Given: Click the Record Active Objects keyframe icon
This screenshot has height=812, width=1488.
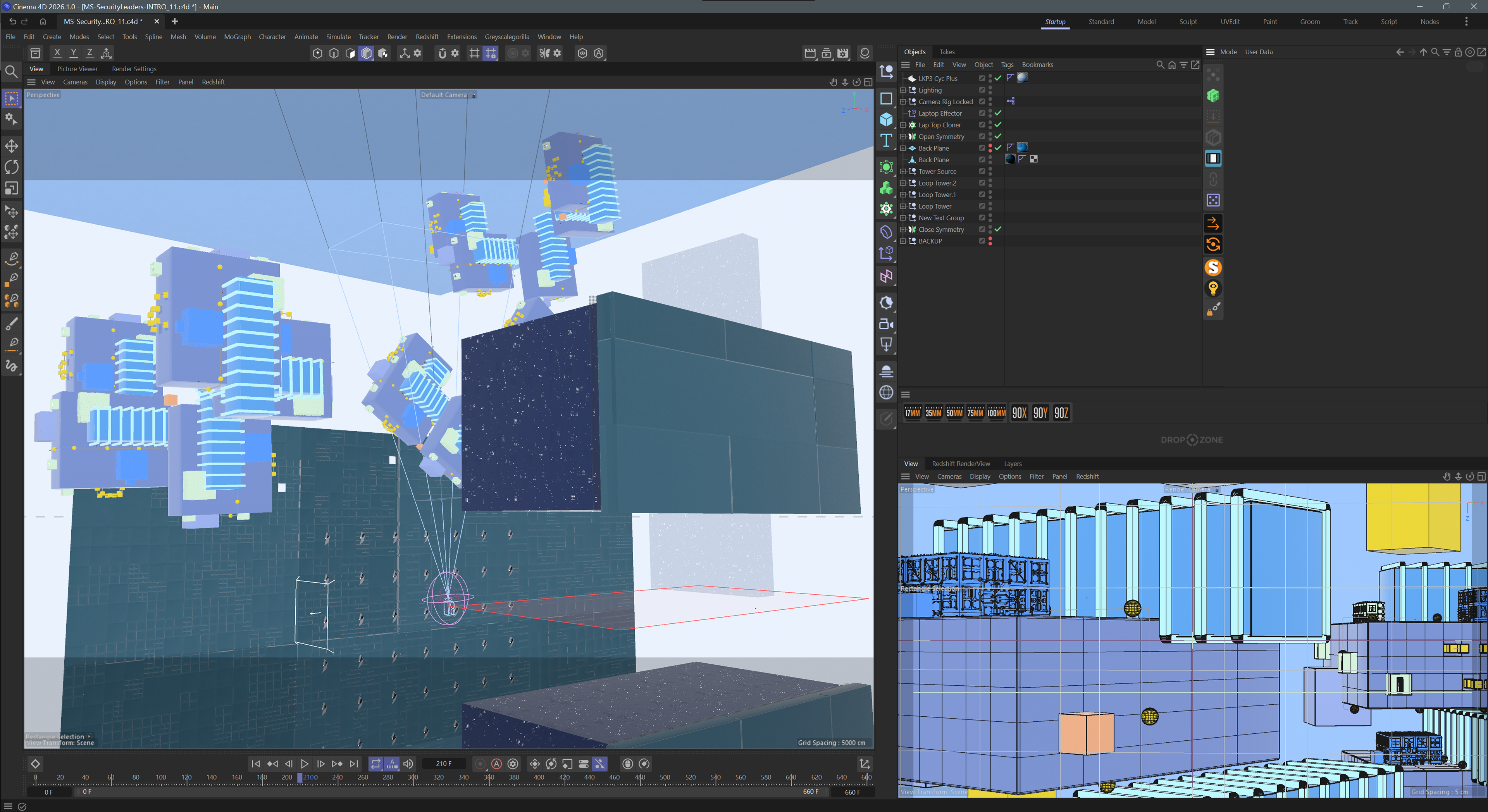Looking at the screenshot, I should point(480,764).
